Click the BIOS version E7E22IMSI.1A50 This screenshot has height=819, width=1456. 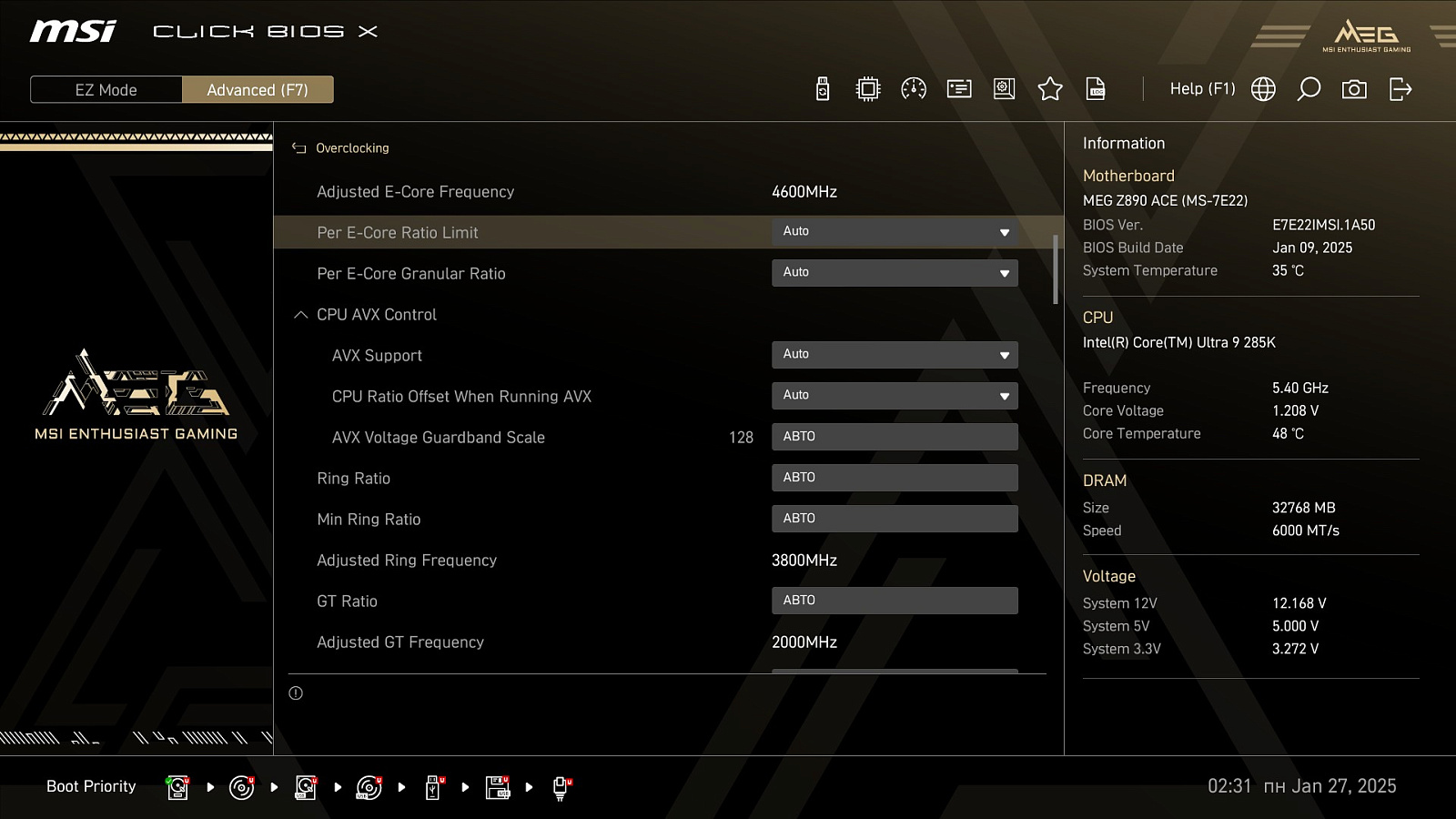click(1324, 225)
